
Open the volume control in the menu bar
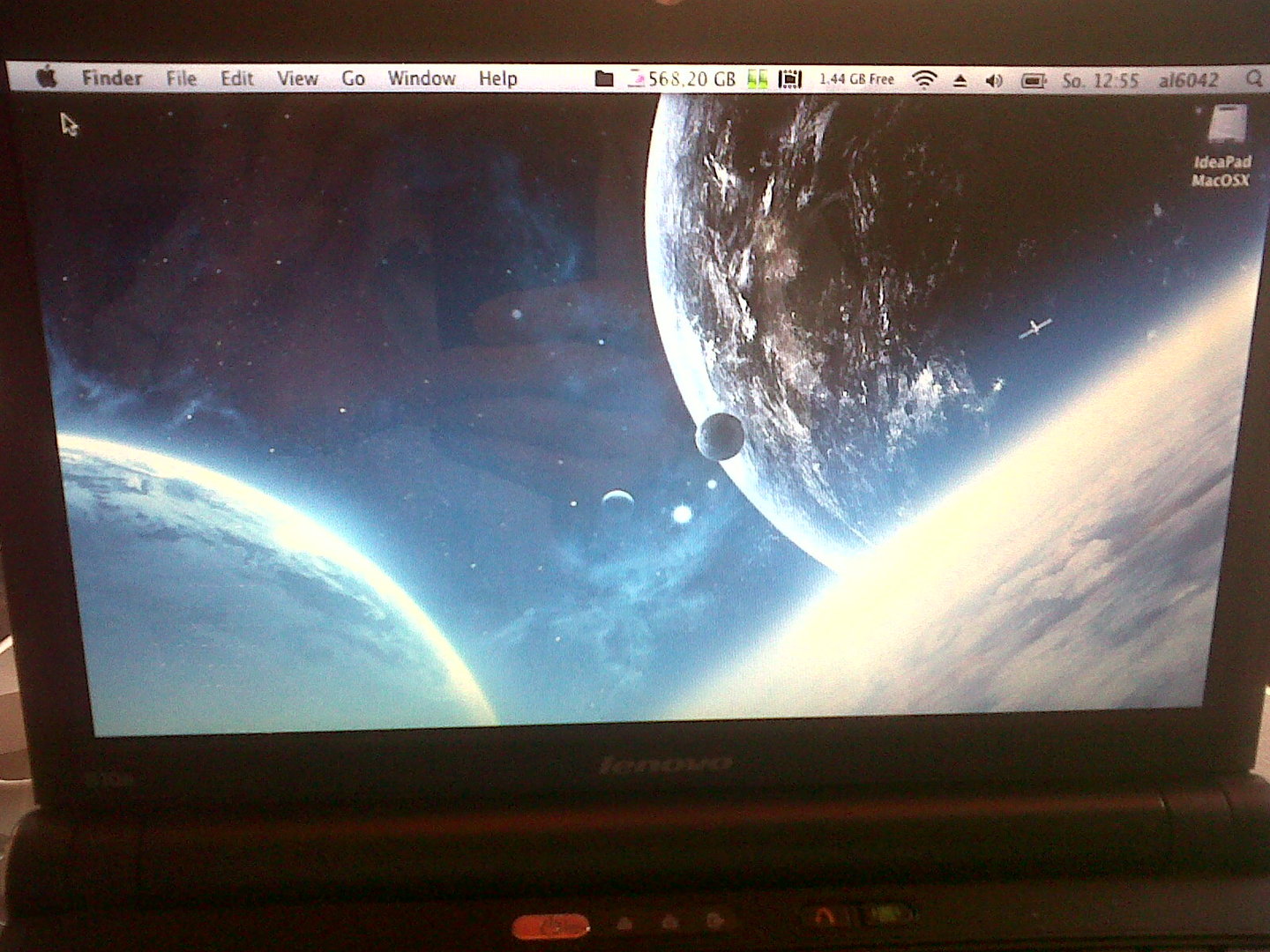tap(994, 81)
